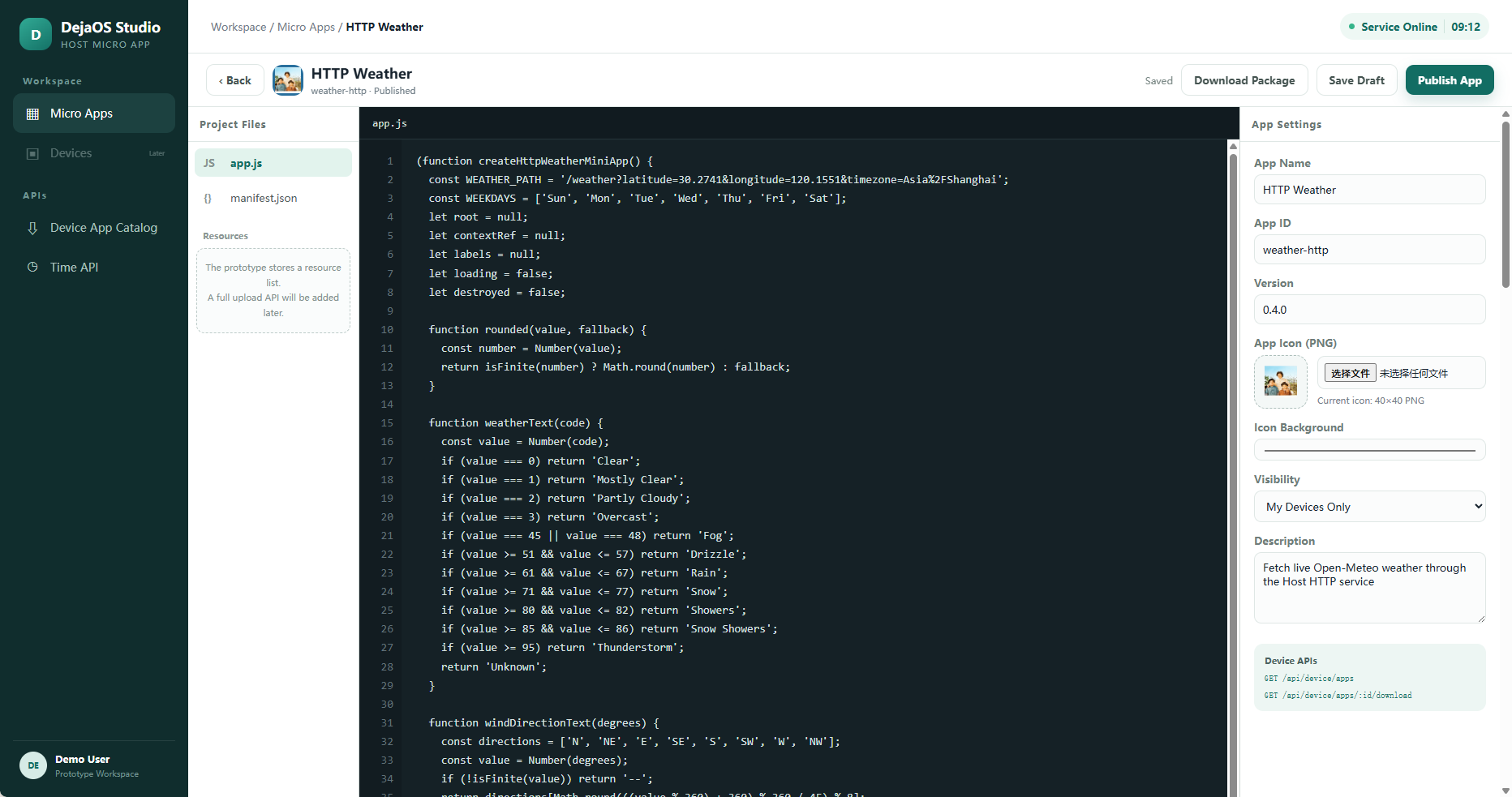The height and width of the screenshot is (797, 1512).
Task: Click the Demo User avatar
Action: pyautogui.click(x=33, y=765)
